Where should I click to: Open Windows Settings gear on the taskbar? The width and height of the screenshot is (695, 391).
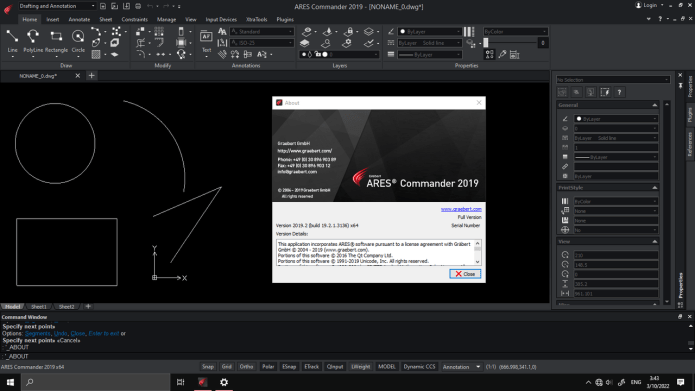pos(224,382)
